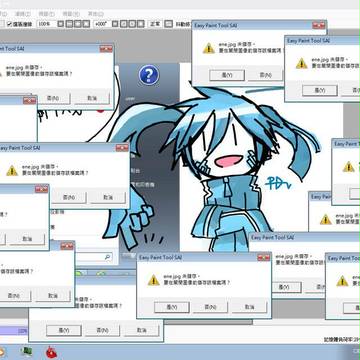The height and width of the screenshot is (360, 360).
Task: Click 否(N) in the top-left dialog beside the help icon
Action: coord(53,99)
